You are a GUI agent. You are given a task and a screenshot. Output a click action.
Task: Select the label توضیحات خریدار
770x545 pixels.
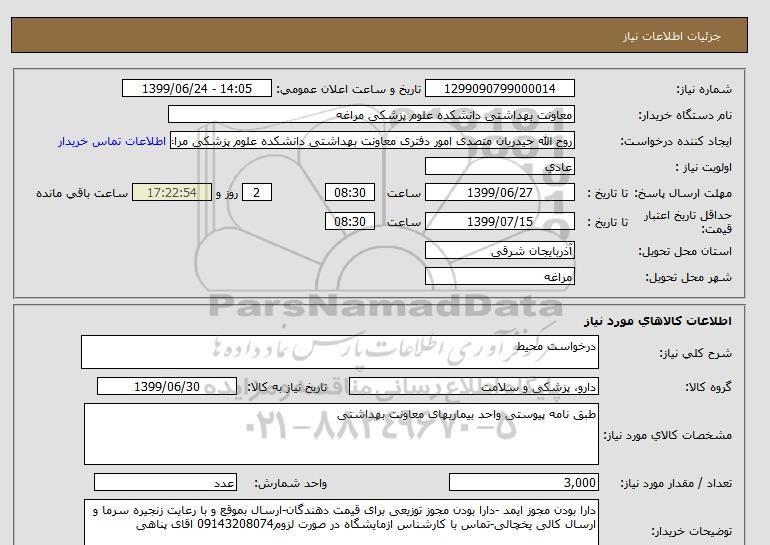(691, 531)
